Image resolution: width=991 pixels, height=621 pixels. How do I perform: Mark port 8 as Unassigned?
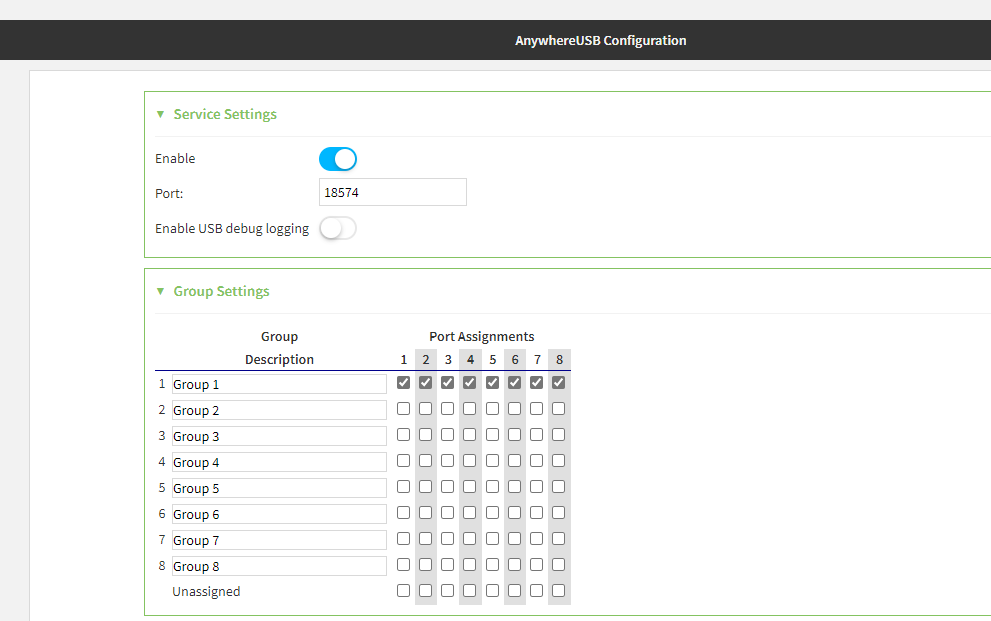pos(559,590)
